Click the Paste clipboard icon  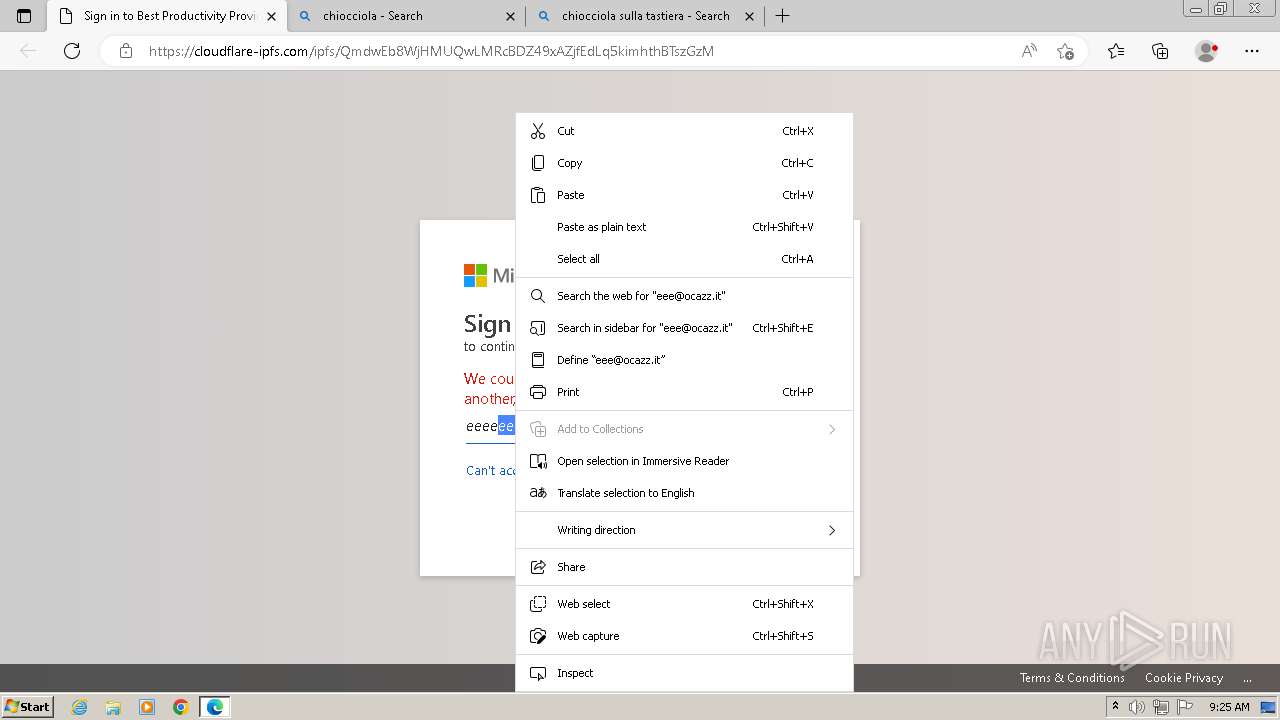538,195
